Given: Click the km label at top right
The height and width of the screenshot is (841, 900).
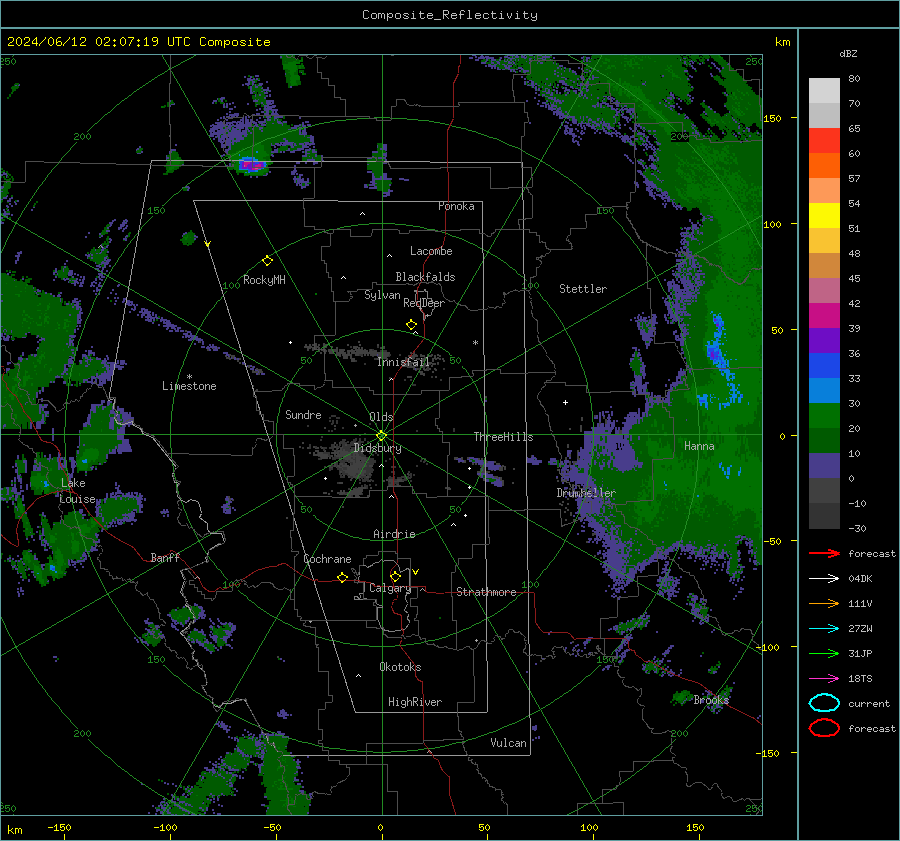Looking at the screenshot, I should (782, 42).
